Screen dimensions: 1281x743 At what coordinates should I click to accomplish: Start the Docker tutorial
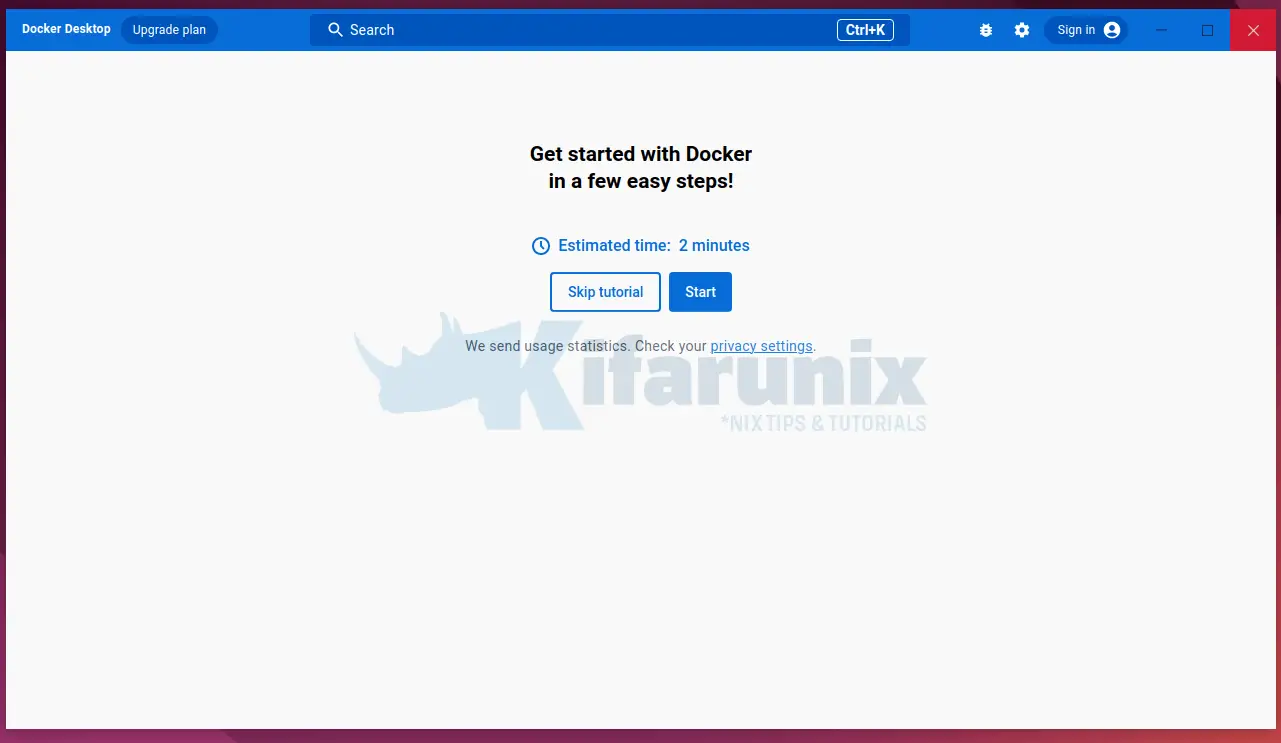click(x=700, y=291)
